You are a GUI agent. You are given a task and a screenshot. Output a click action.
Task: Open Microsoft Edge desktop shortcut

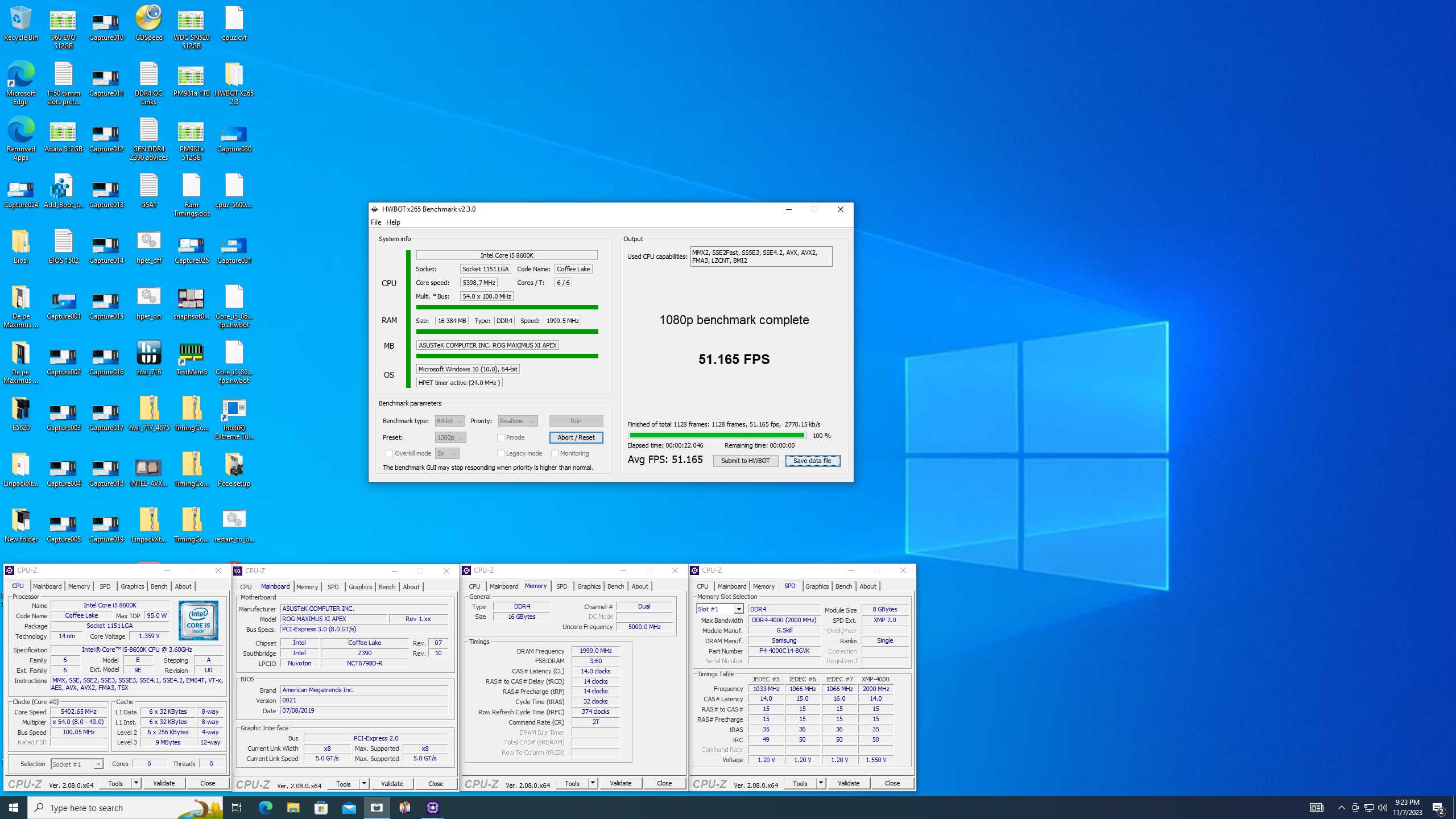click(20, 83)
